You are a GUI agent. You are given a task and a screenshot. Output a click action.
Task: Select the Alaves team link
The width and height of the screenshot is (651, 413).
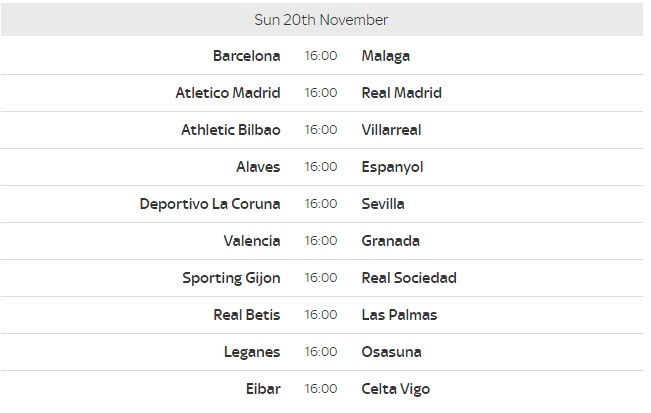click(x=258, y=166)
